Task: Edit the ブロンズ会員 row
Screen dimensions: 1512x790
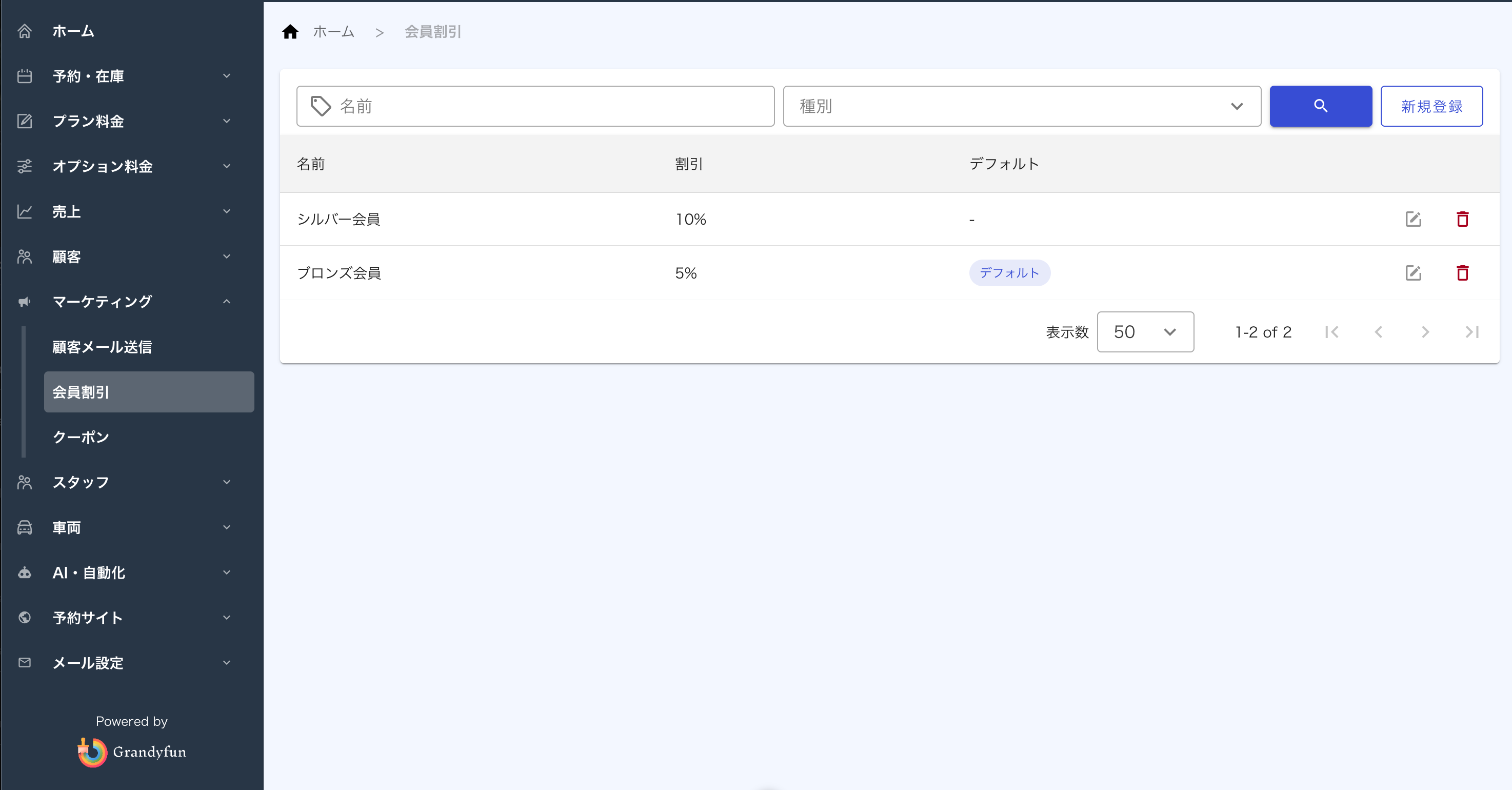Action: (1414, 273)
